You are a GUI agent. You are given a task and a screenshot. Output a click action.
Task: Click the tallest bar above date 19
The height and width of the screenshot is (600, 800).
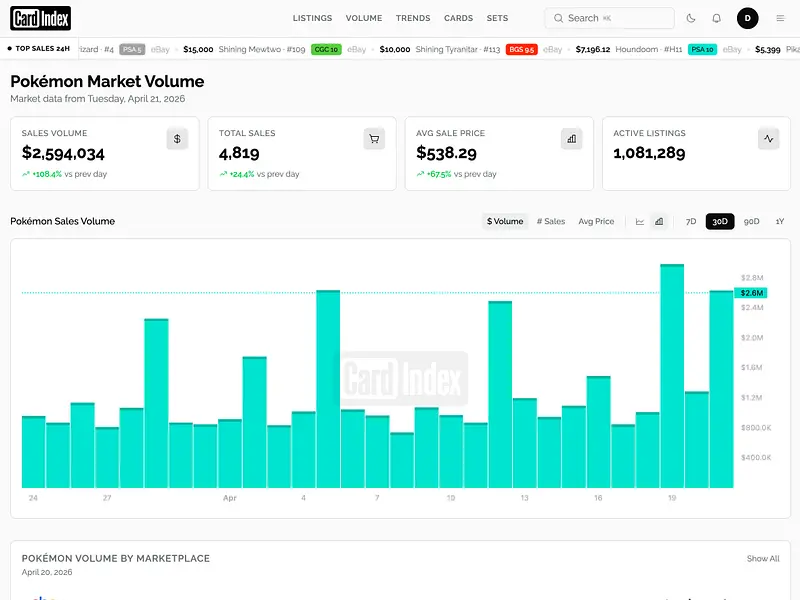pyautogui.click(x=672, y=376)
